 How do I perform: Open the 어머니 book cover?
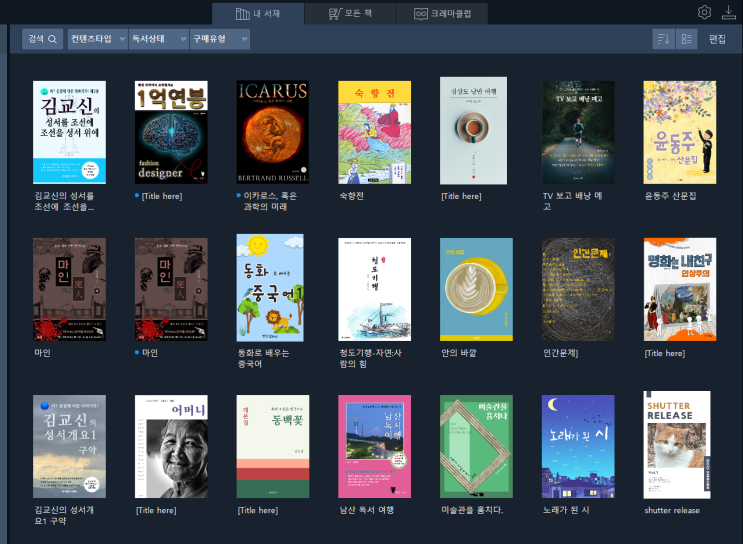171,446
